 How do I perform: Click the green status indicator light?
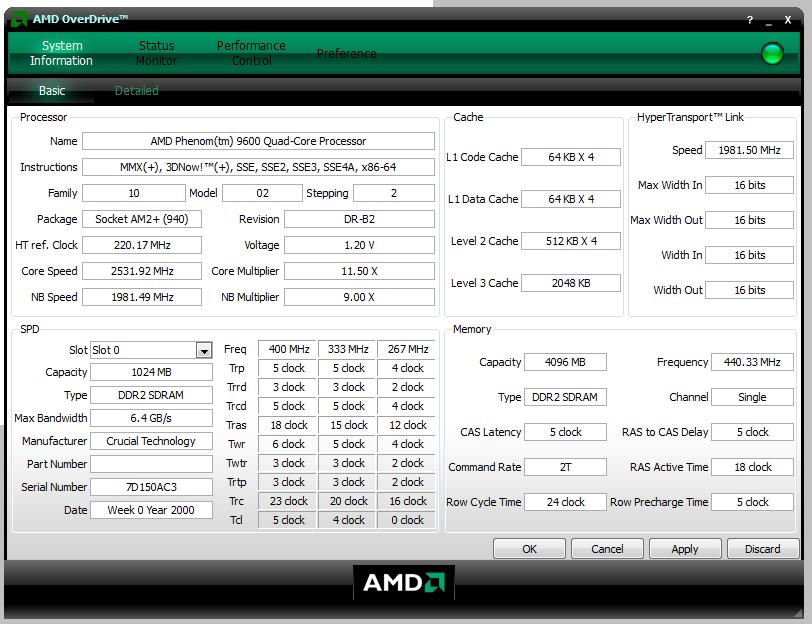coord(772,53)
